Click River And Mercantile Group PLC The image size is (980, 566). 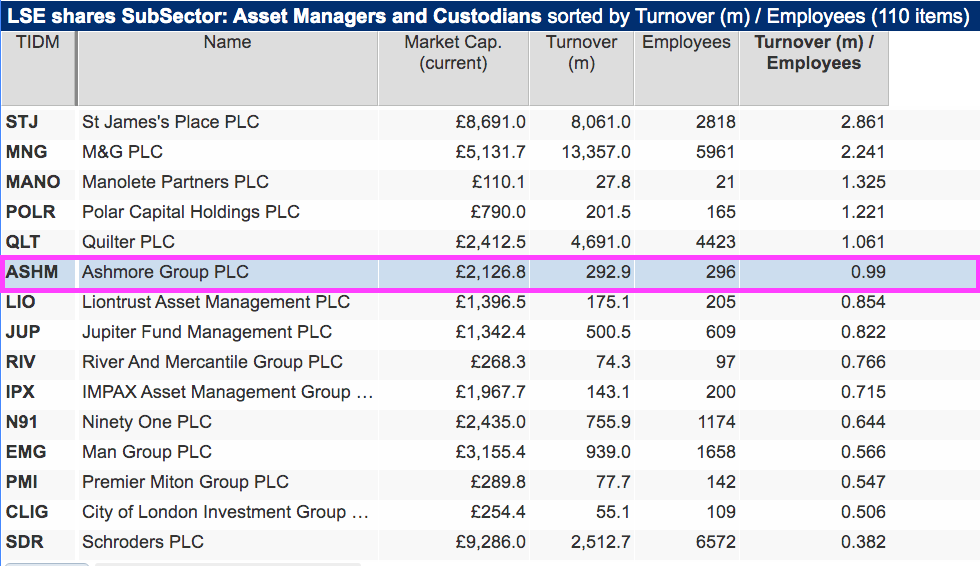pos(212,362)
